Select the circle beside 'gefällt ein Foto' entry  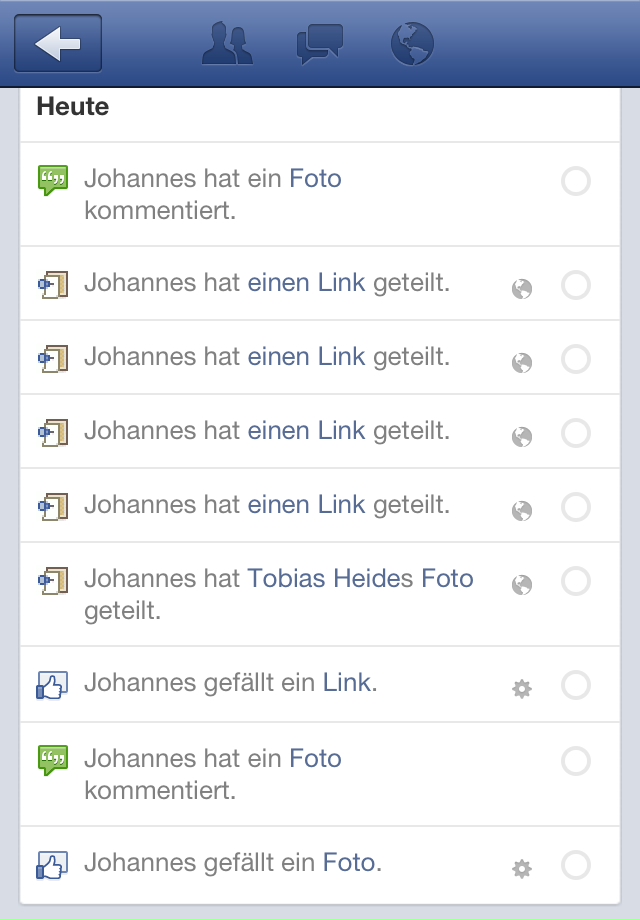click(x=576, y=865)
